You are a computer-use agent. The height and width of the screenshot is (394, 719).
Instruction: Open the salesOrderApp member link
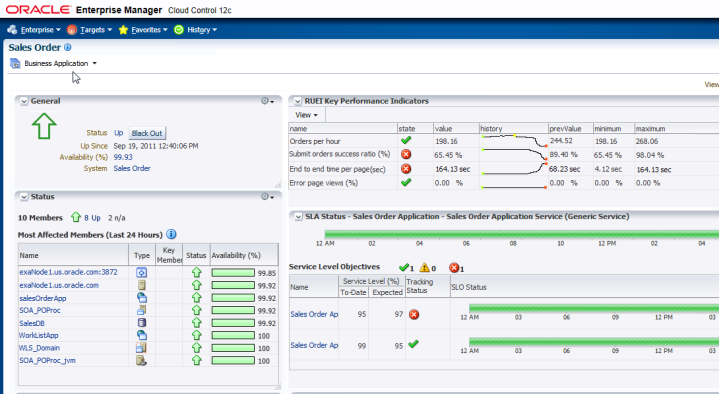[x=43, y=298]
